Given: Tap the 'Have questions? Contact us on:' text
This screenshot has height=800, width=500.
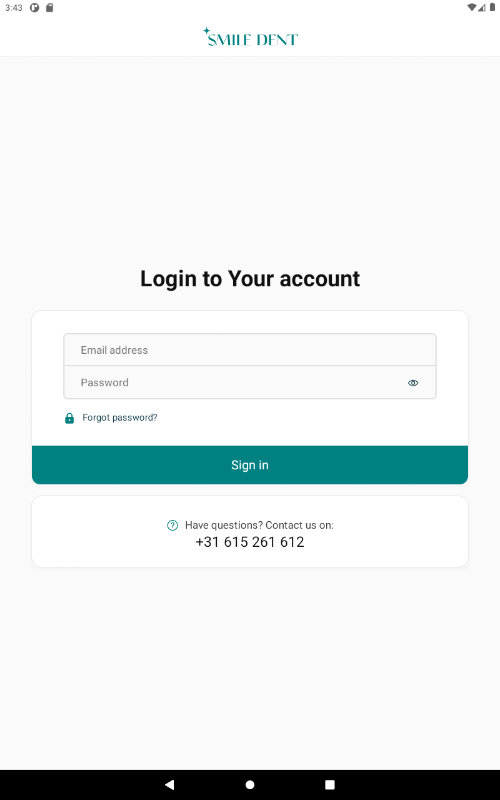Looking at the screenshot, I should tap(259, 525).
